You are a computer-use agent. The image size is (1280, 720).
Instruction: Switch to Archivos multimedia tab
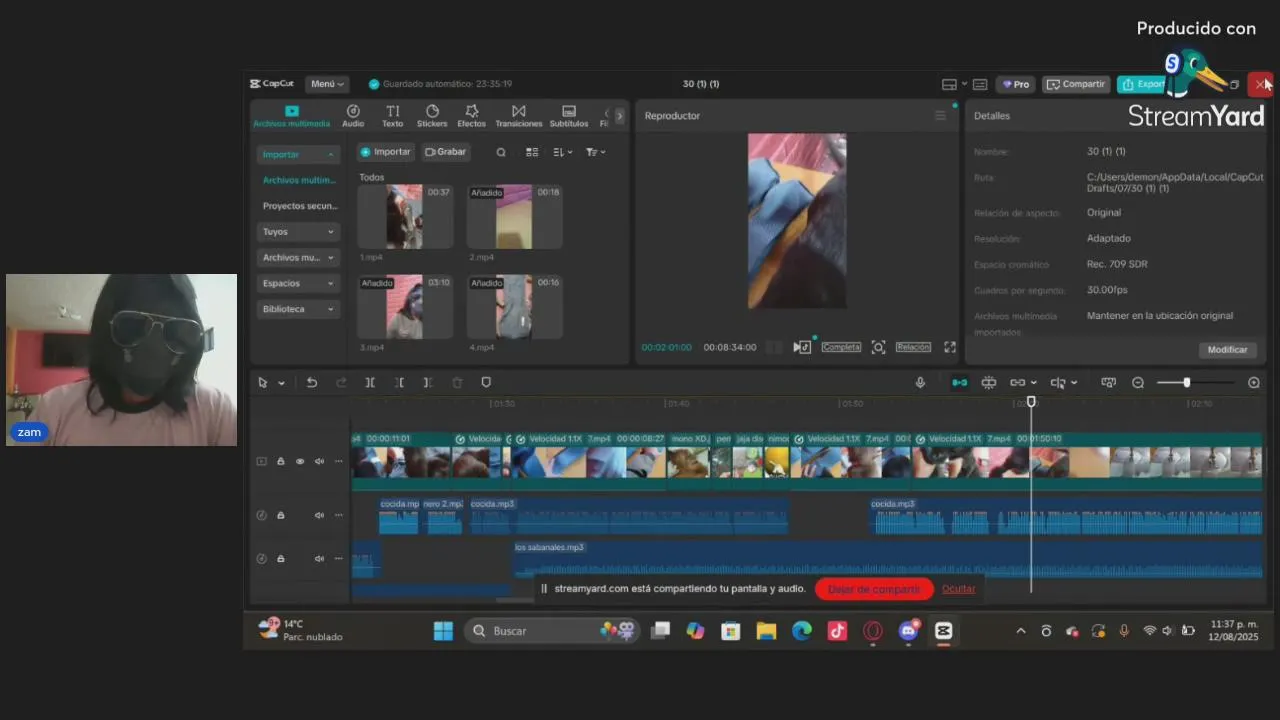[291, 116]
